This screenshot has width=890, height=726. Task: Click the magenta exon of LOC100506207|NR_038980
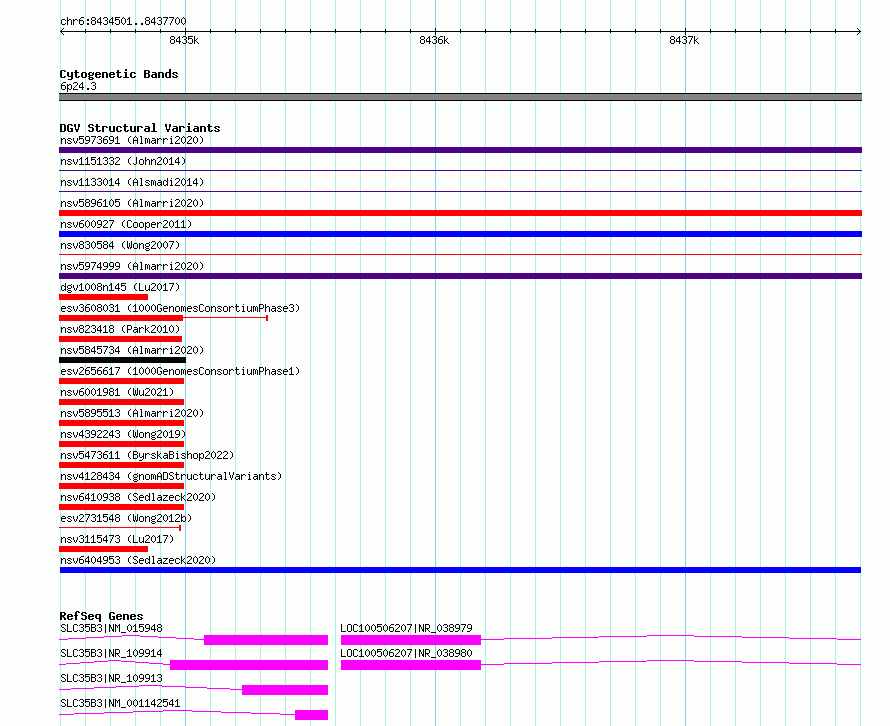tap(411, 665)
